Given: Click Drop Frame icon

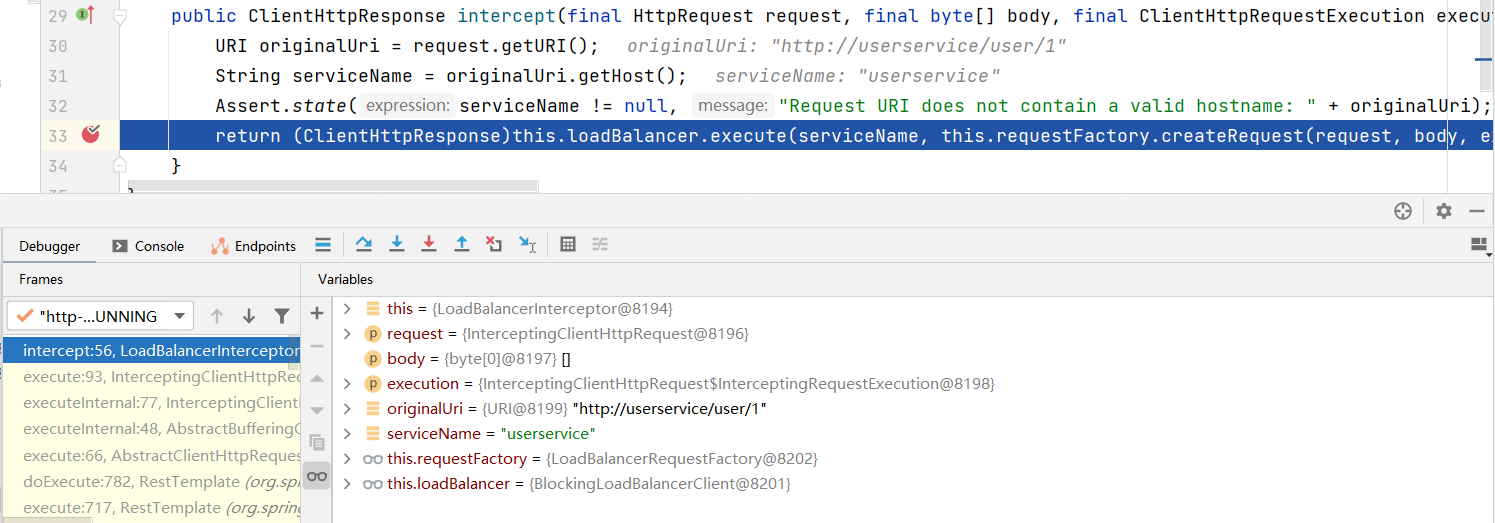Looking at the screenshot, I should (494, 244).
